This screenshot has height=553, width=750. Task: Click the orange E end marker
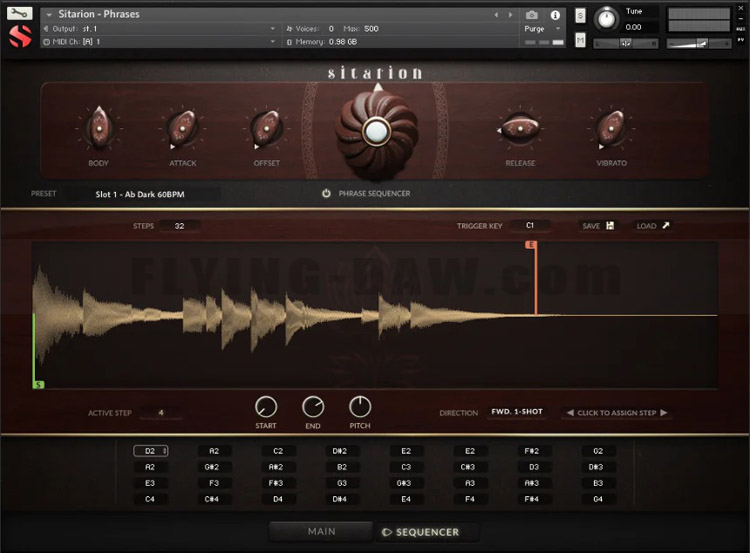[530, 245]
